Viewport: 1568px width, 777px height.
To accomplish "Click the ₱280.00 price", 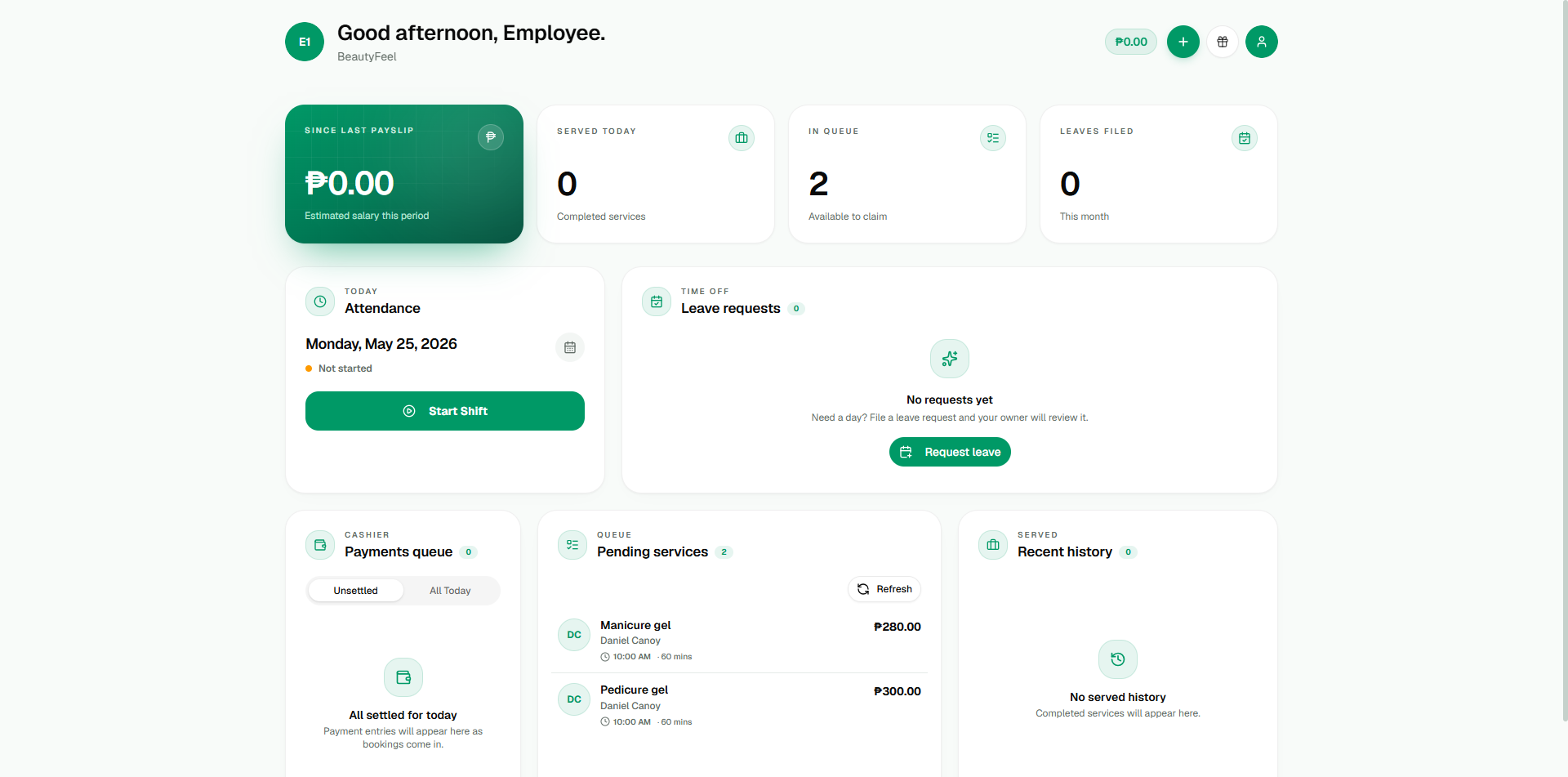I will [x=898, y=627].
